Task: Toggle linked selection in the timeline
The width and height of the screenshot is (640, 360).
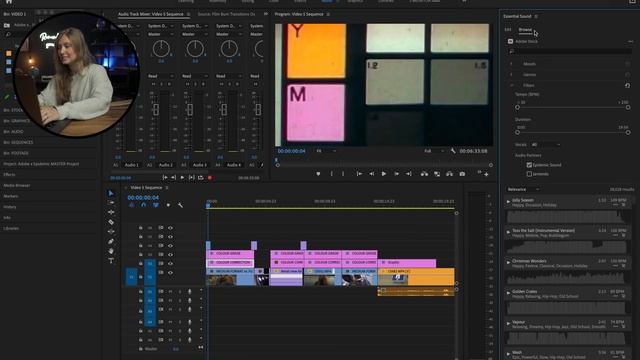Action: point(156,205)
